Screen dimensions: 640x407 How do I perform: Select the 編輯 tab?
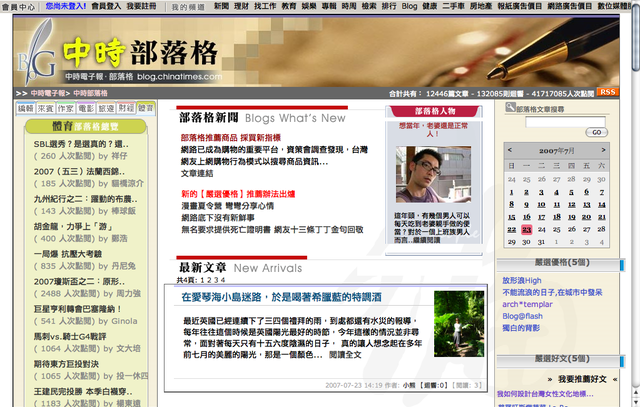26,108
